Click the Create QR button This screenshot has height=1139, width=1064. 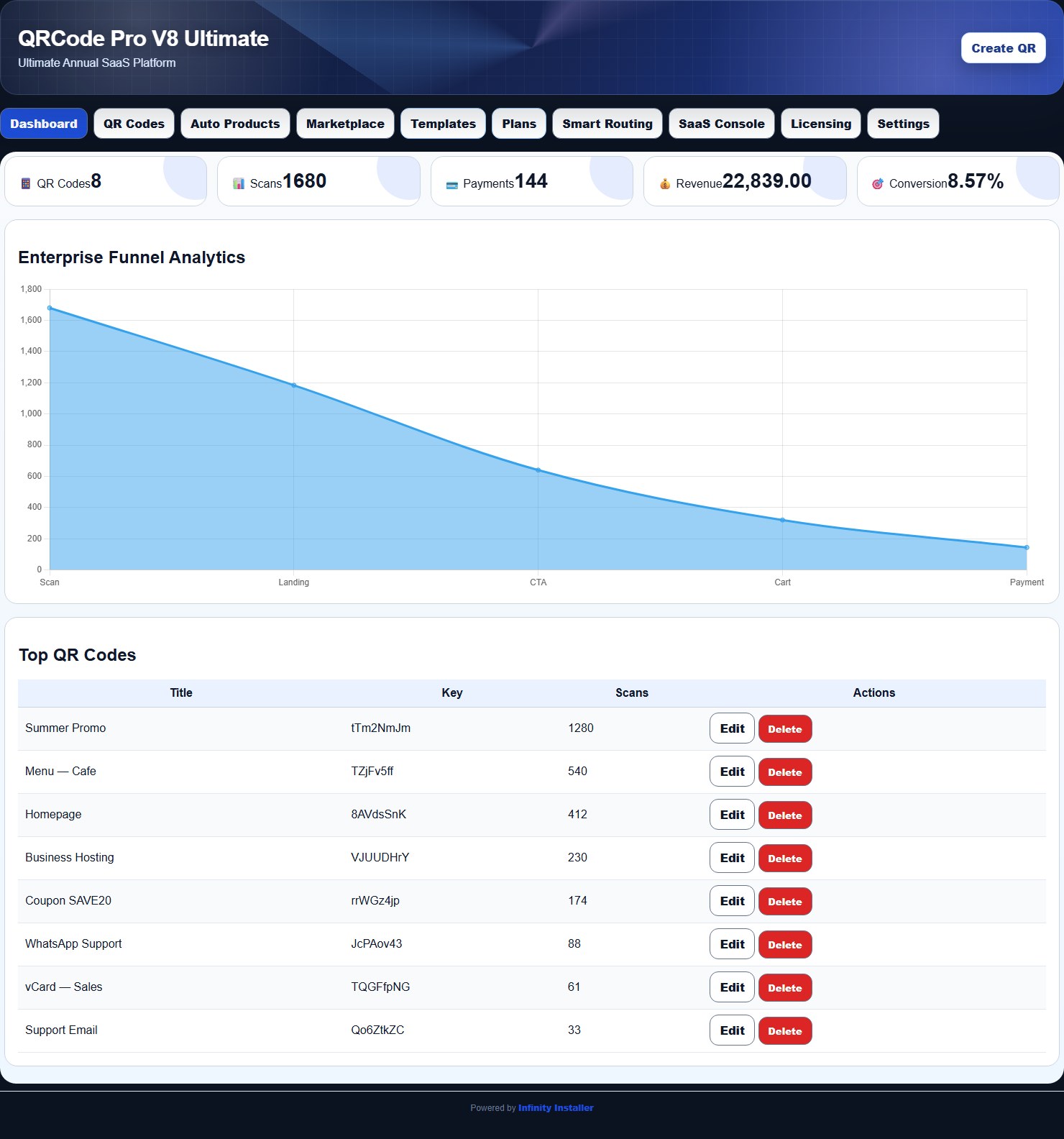pos(1004,48)
